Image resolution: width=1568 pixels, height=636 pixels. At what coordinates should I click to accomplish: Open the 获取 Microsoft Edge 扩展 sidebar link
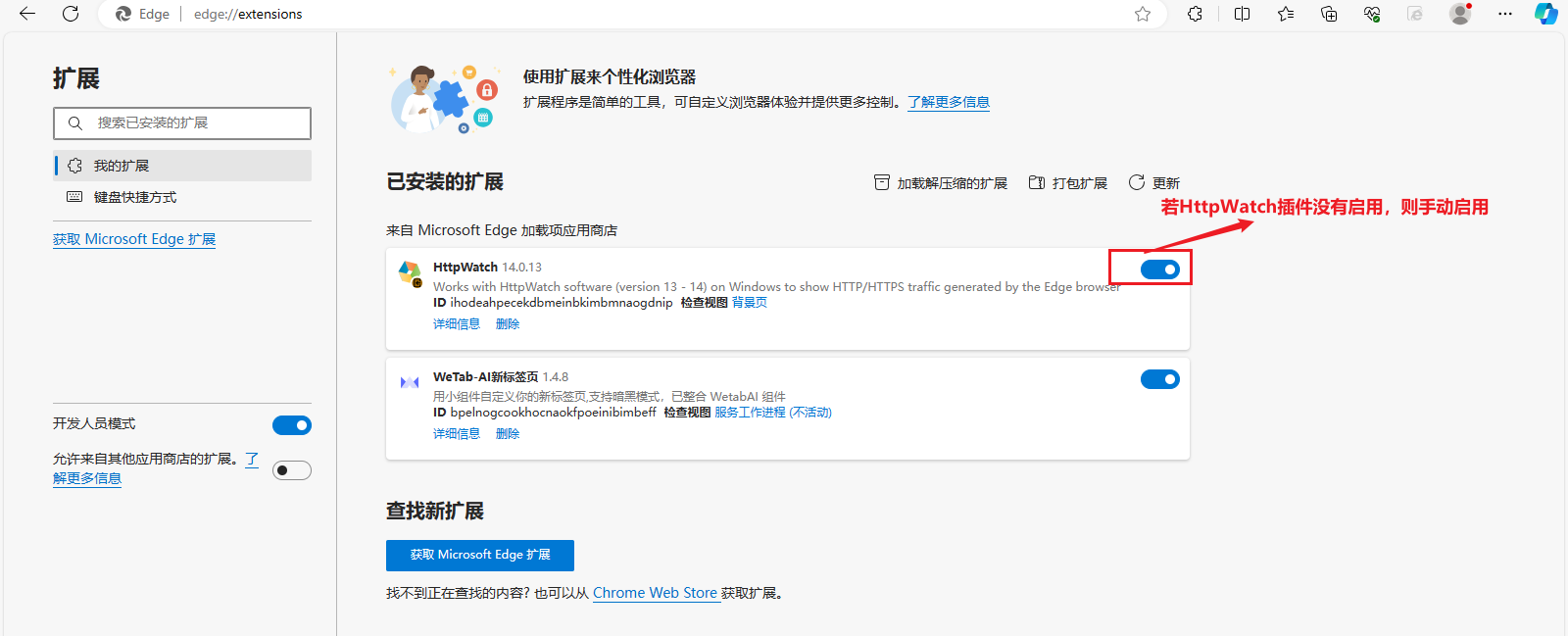[x=134, y=239]
